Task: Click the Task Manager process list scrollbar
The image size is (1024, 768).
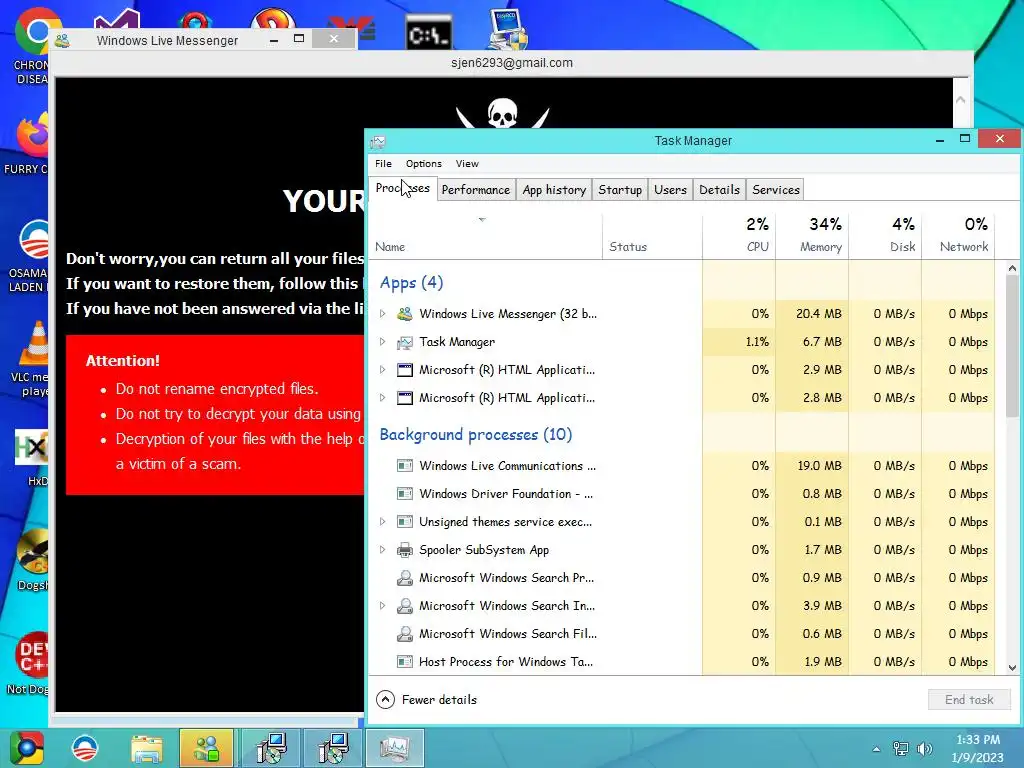Action: [1012, 346]
